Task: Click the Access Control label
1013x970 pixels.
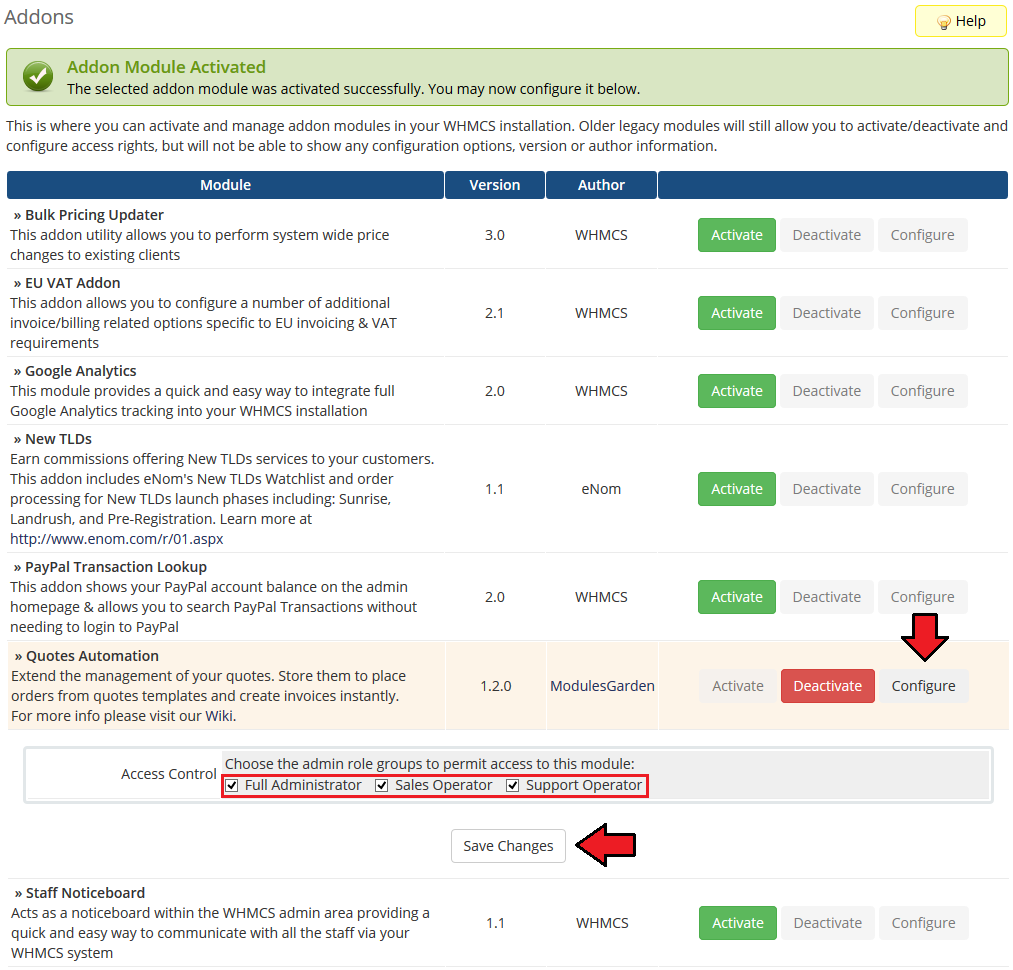Action: 169,774
